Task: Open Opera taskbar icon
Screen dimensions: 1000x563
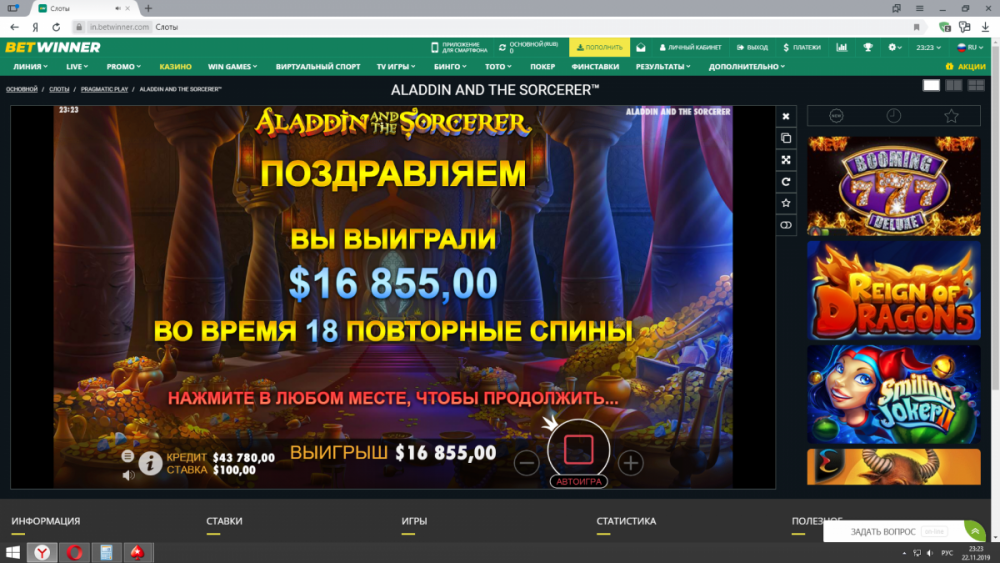Action: [74, 552]
